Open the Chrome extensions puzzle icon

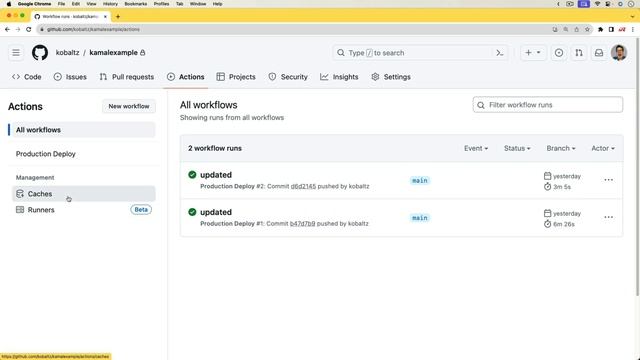[x=600, y=29]
